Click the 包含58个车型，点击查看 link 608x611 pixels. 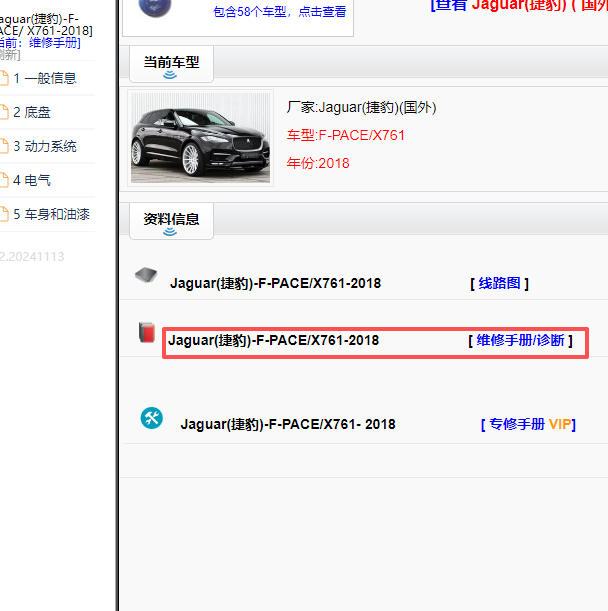click(279, 12)
